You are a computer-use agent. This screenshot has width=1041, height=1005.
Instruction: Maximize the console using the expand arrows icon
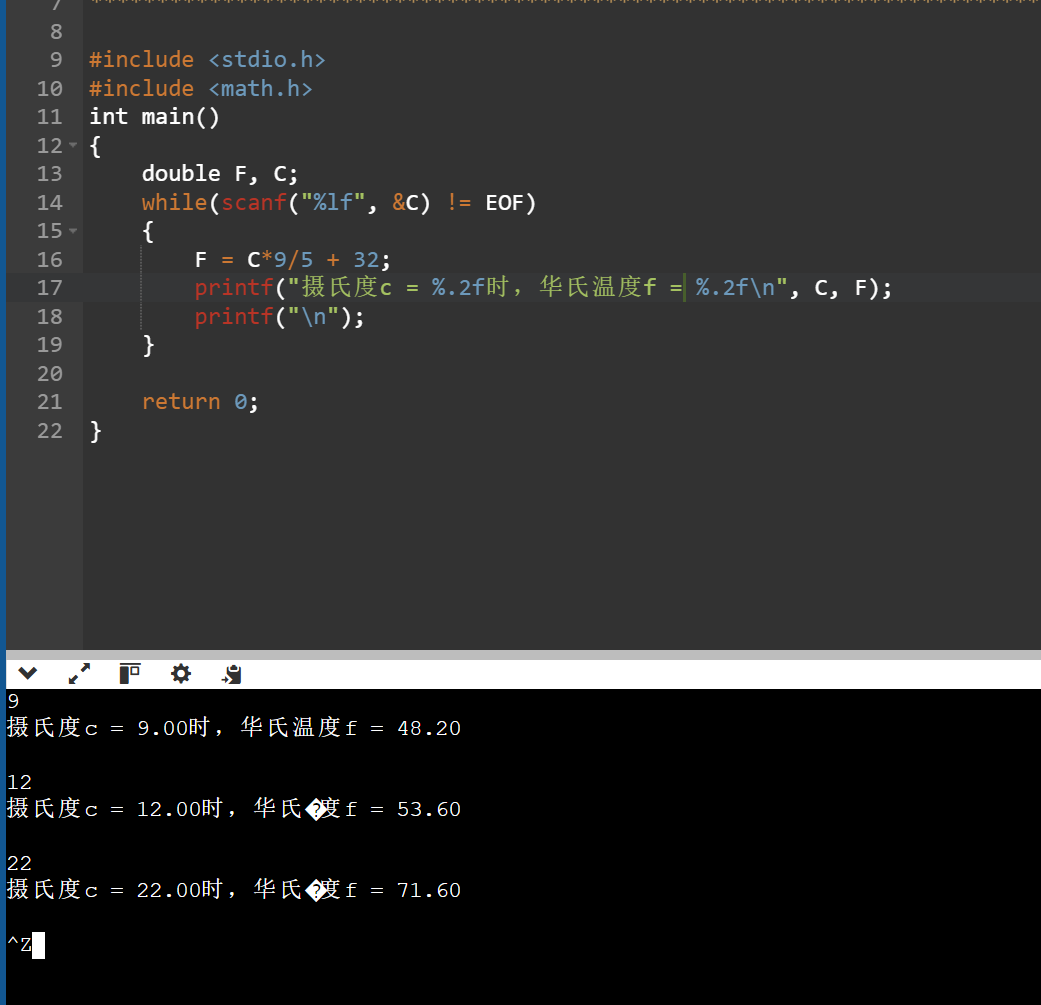point(79,674)
